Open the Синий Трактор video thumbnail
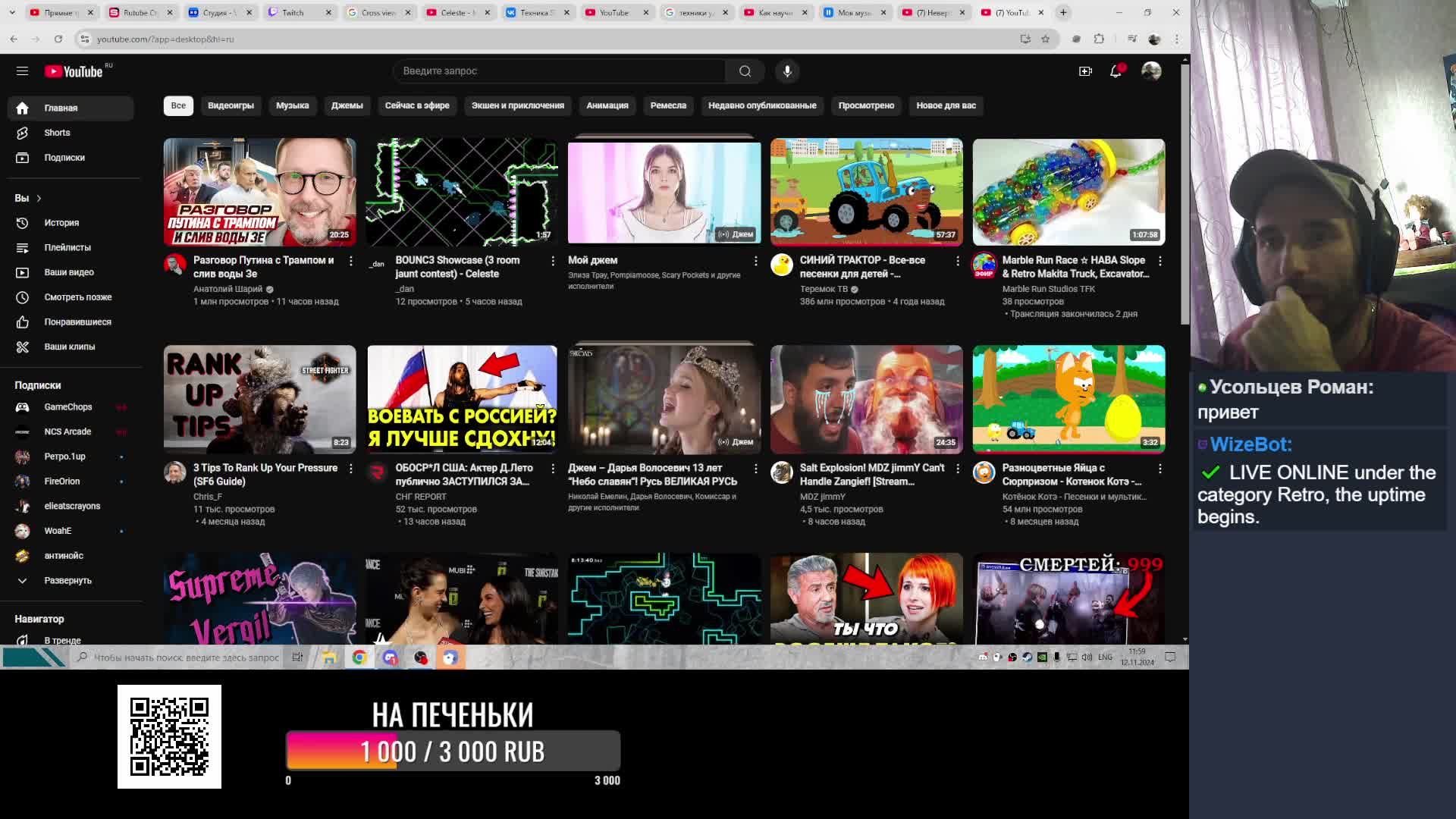 [x=866, y=192]
